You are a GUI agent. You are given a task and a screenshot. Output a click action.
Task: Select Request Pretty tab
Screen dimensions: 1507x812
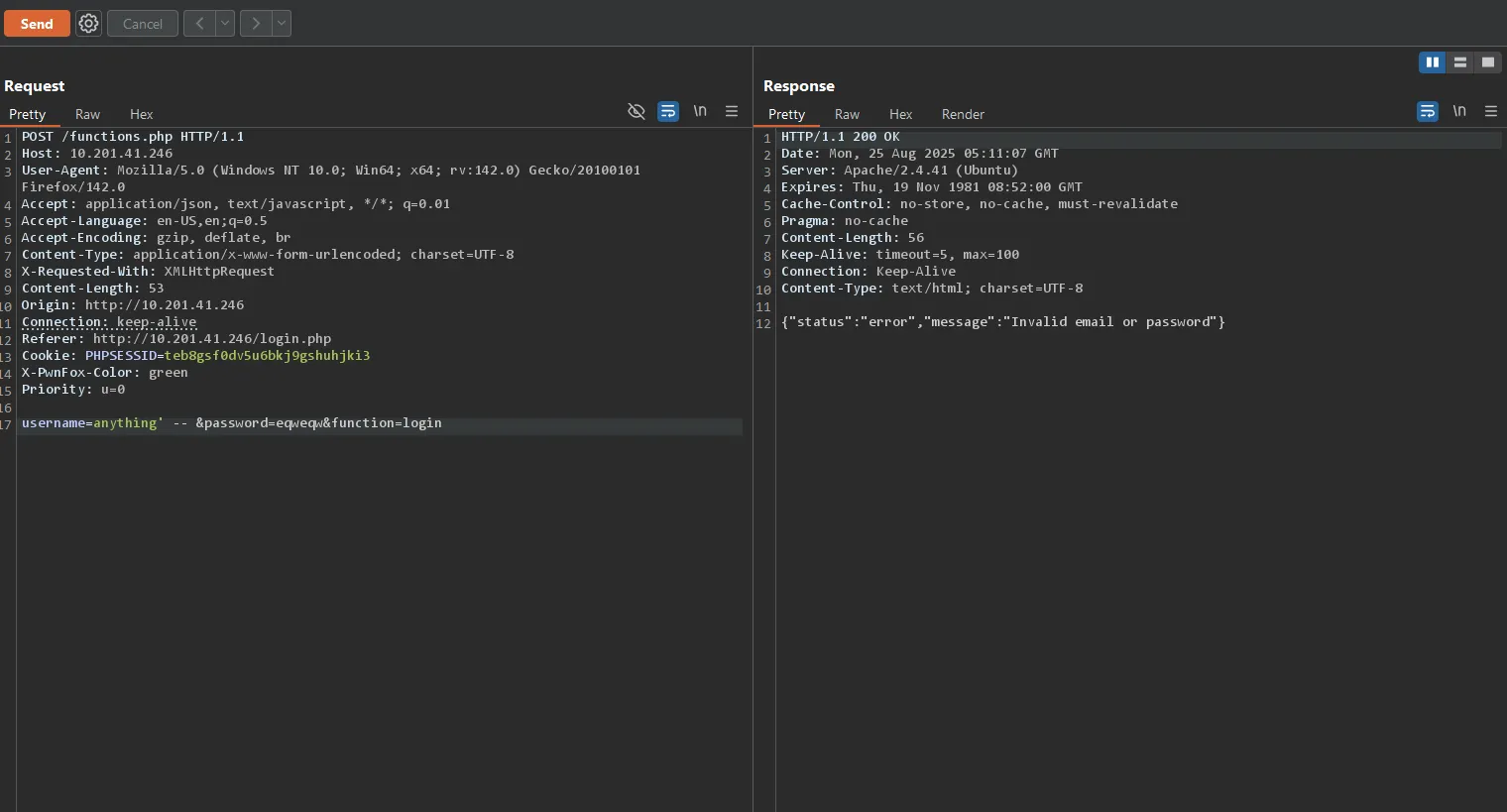pyautogui.click(x=28, y=114)
